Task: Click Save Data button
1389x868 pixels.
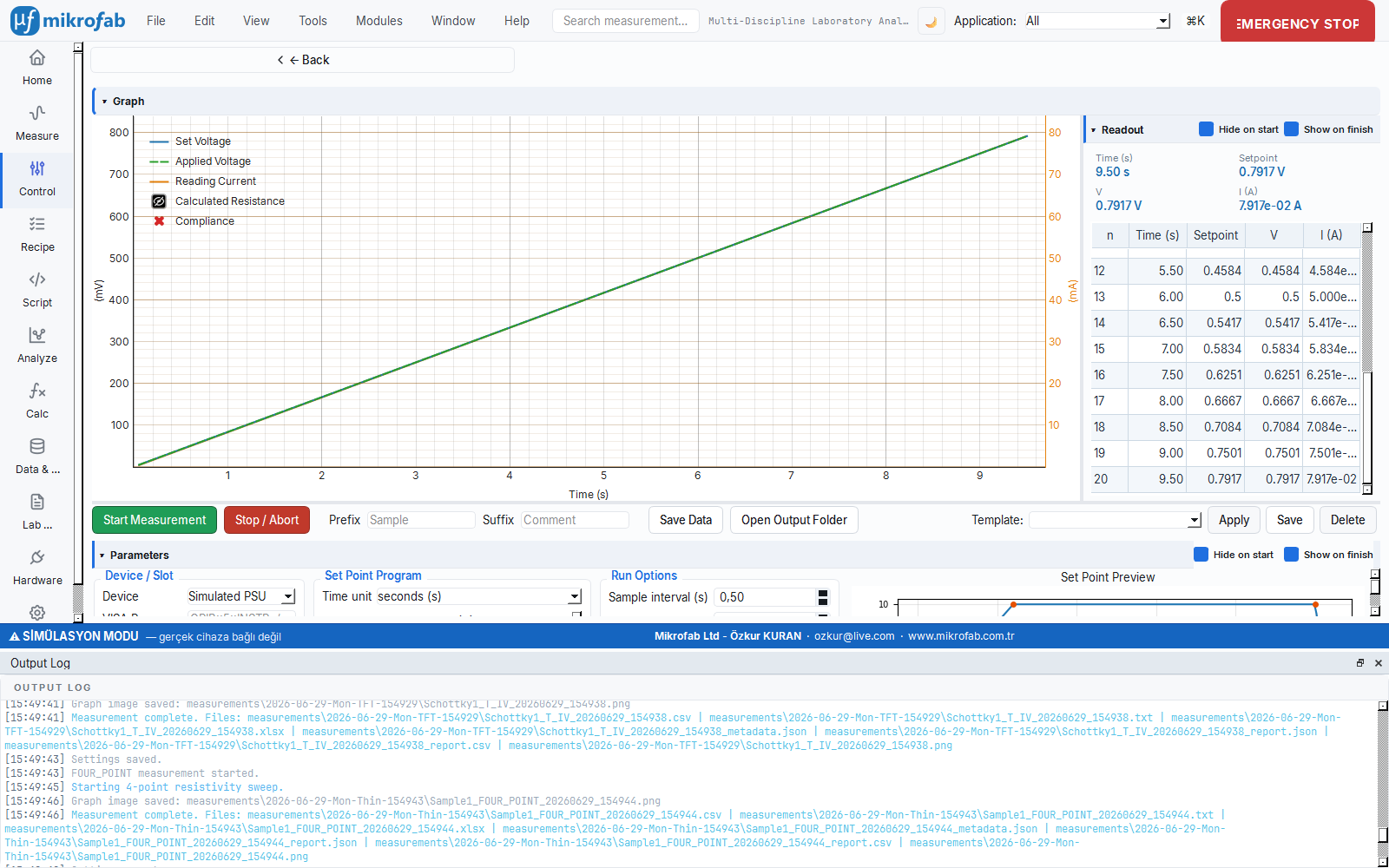Action: click(686, 520)
